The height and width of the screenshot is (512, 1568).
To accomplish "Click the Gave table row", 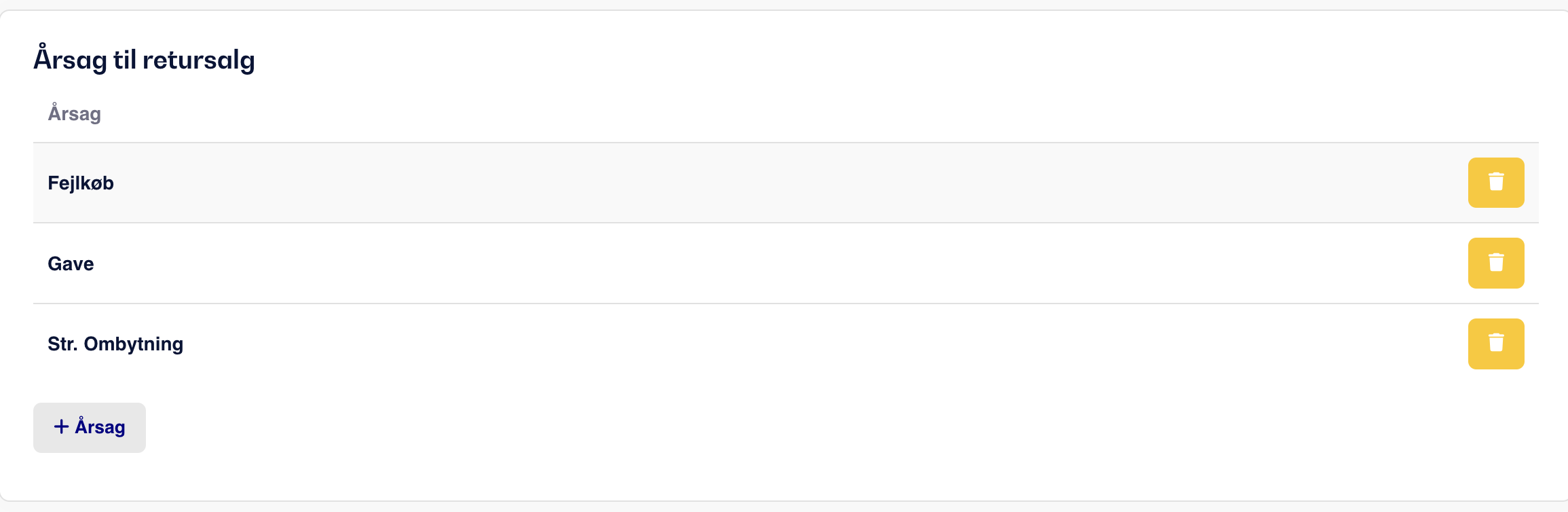I will point(786,263).
